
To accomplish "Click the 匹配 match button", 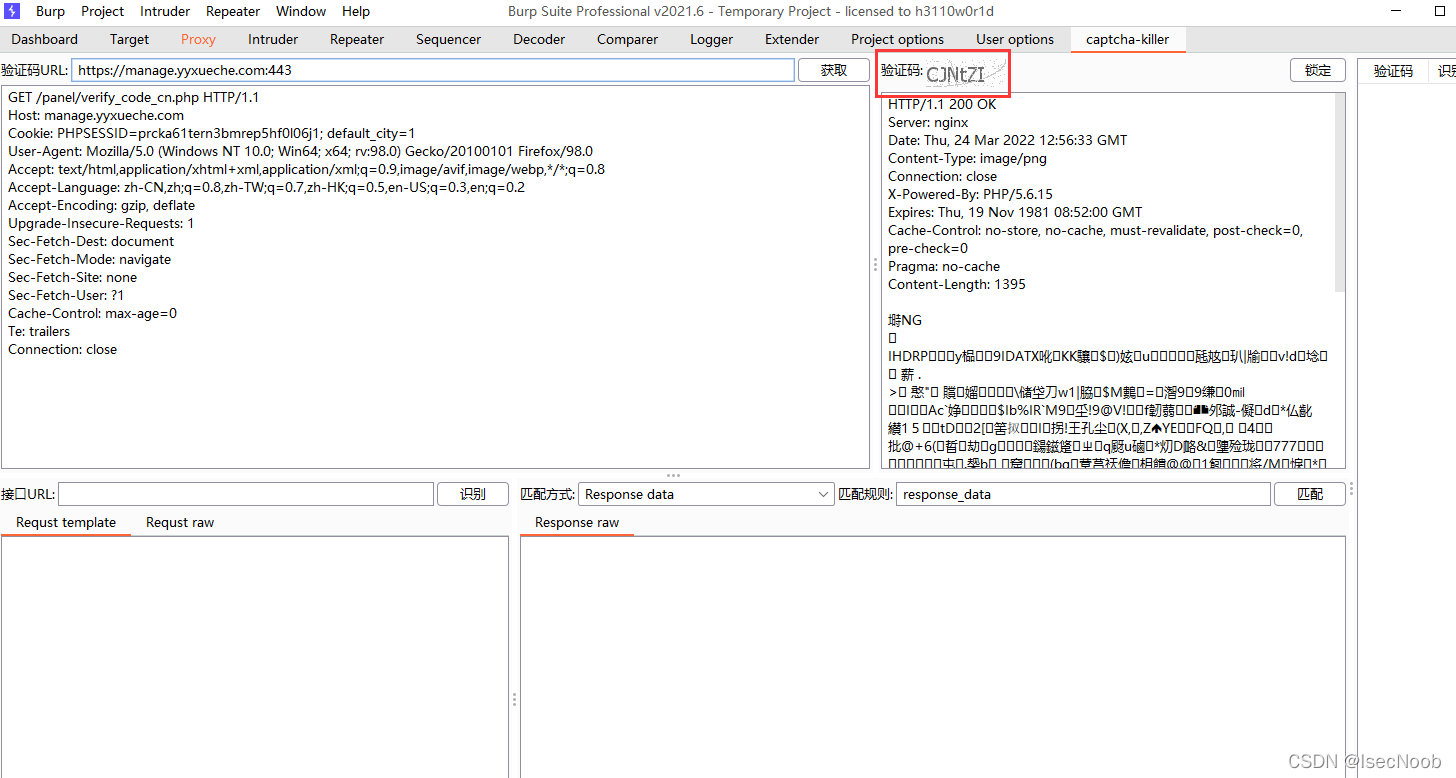I will coord(1310,494).
